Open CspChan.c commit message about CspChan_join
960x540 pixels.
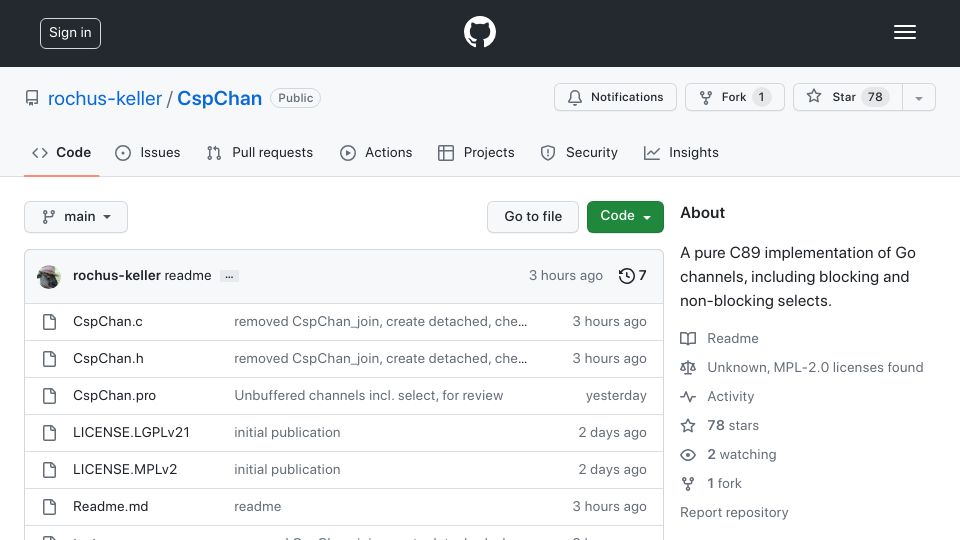pyautogui.click(x=380, y=321)
